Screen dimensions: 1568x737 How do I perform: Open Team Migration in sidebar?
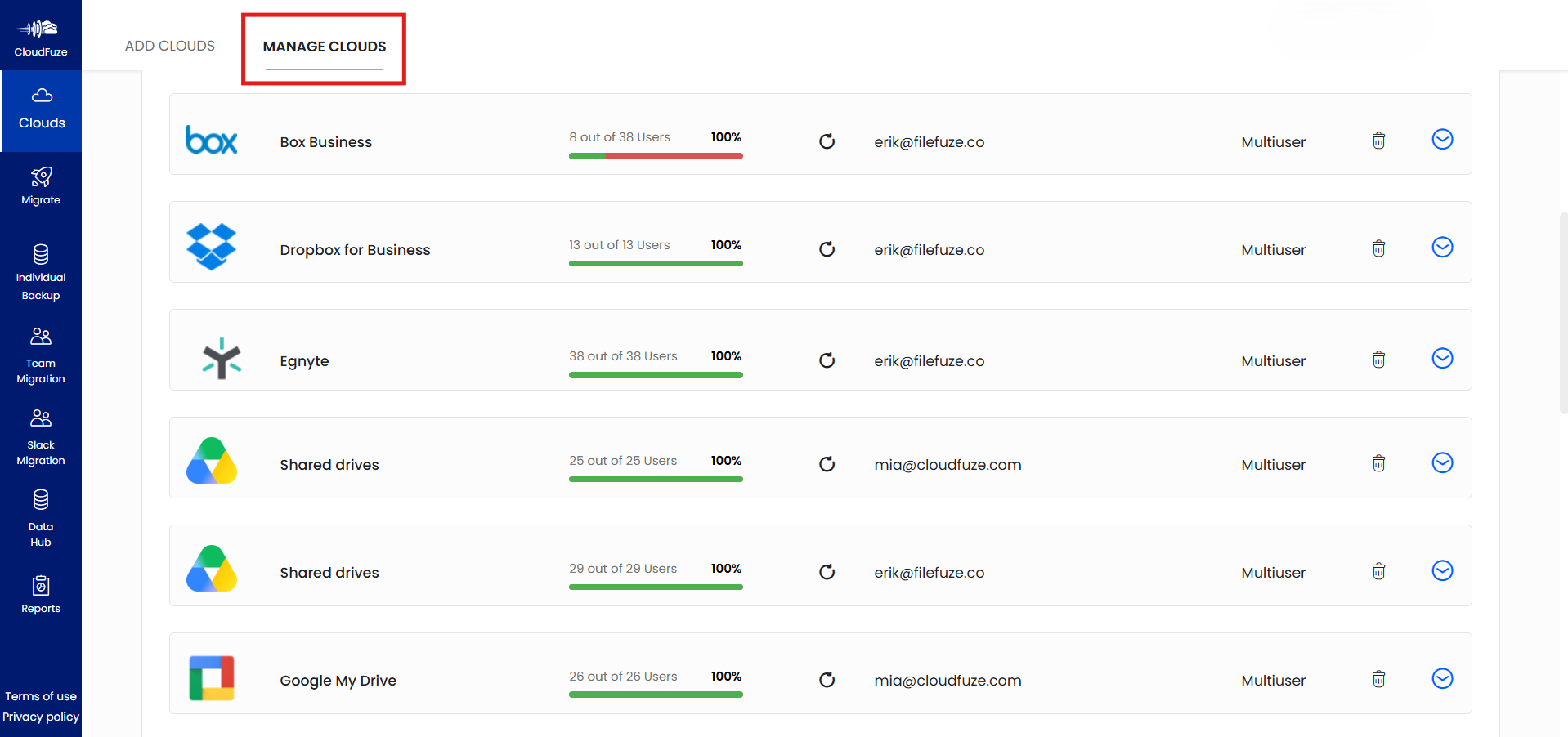point(41,356)
